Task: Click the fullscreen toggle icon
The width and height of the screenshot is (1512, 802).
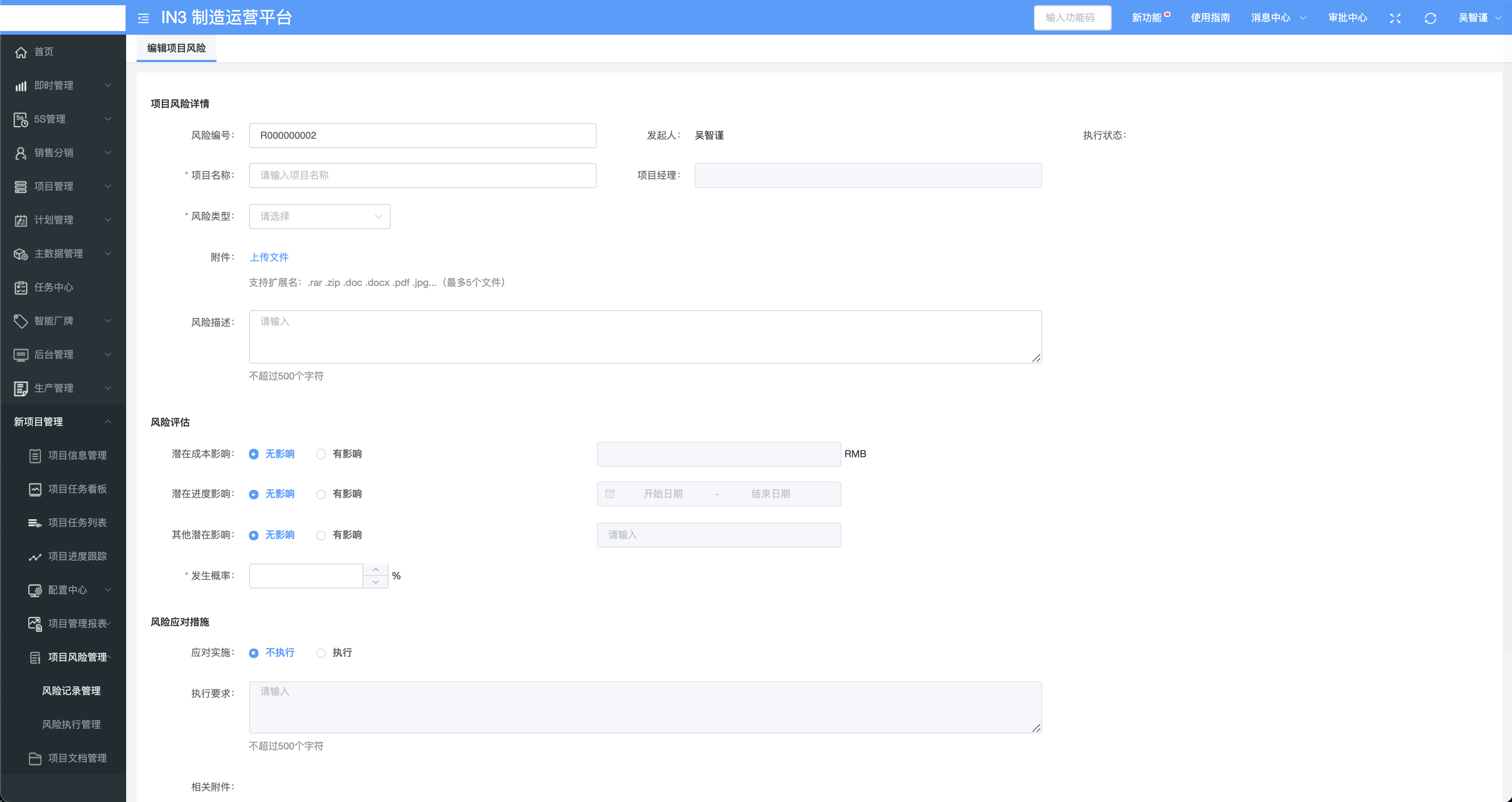Action: pyautogui.click(x=1395, y=18)
